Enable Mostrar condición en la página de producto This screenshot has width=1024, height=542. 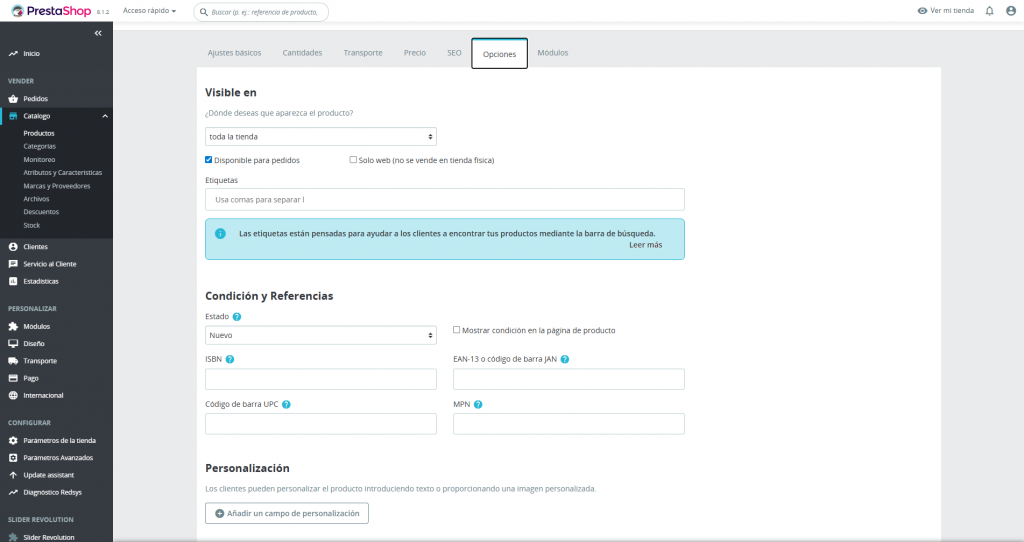click(456, 330)
